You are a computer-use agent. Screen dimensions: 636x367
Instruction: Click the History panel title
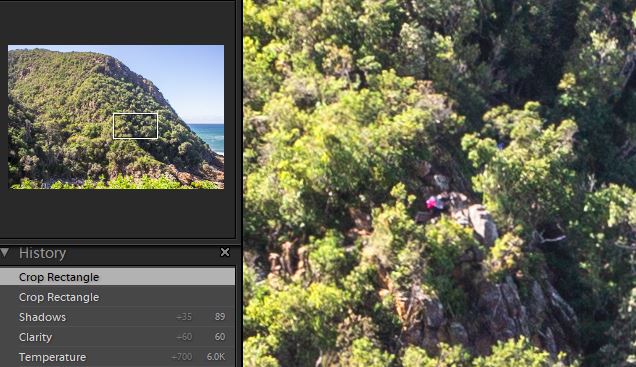coord(42,253)
